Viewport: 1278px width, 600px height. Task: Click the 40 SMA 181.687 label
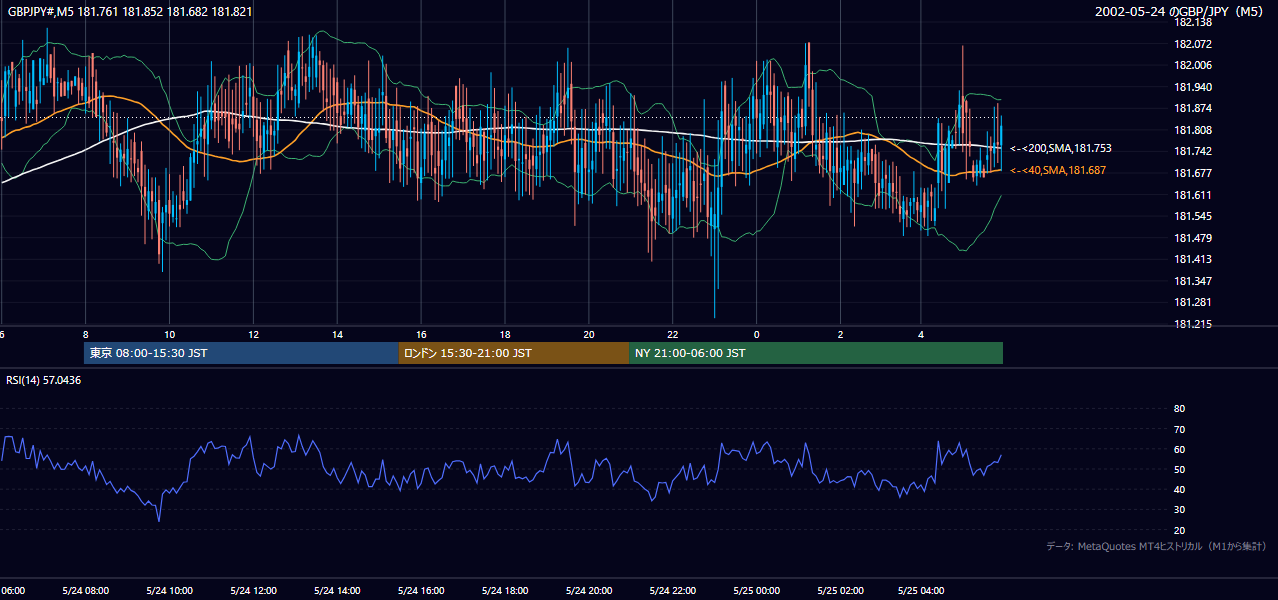(x=1057, y=171)
